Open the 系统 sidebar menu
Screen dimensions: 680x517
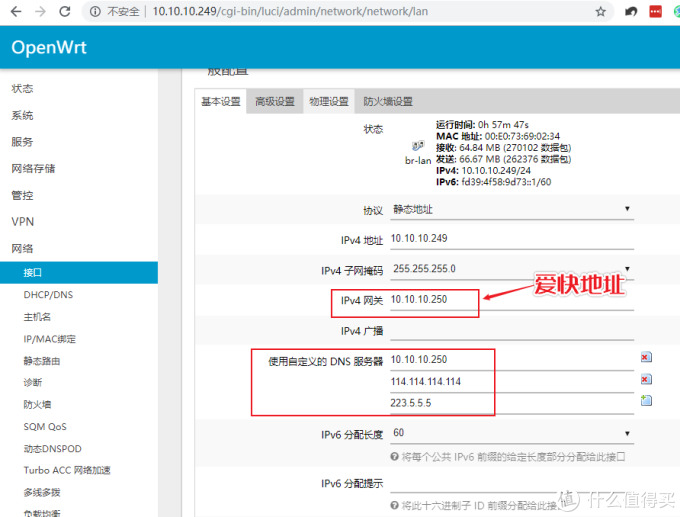[22, 115]
